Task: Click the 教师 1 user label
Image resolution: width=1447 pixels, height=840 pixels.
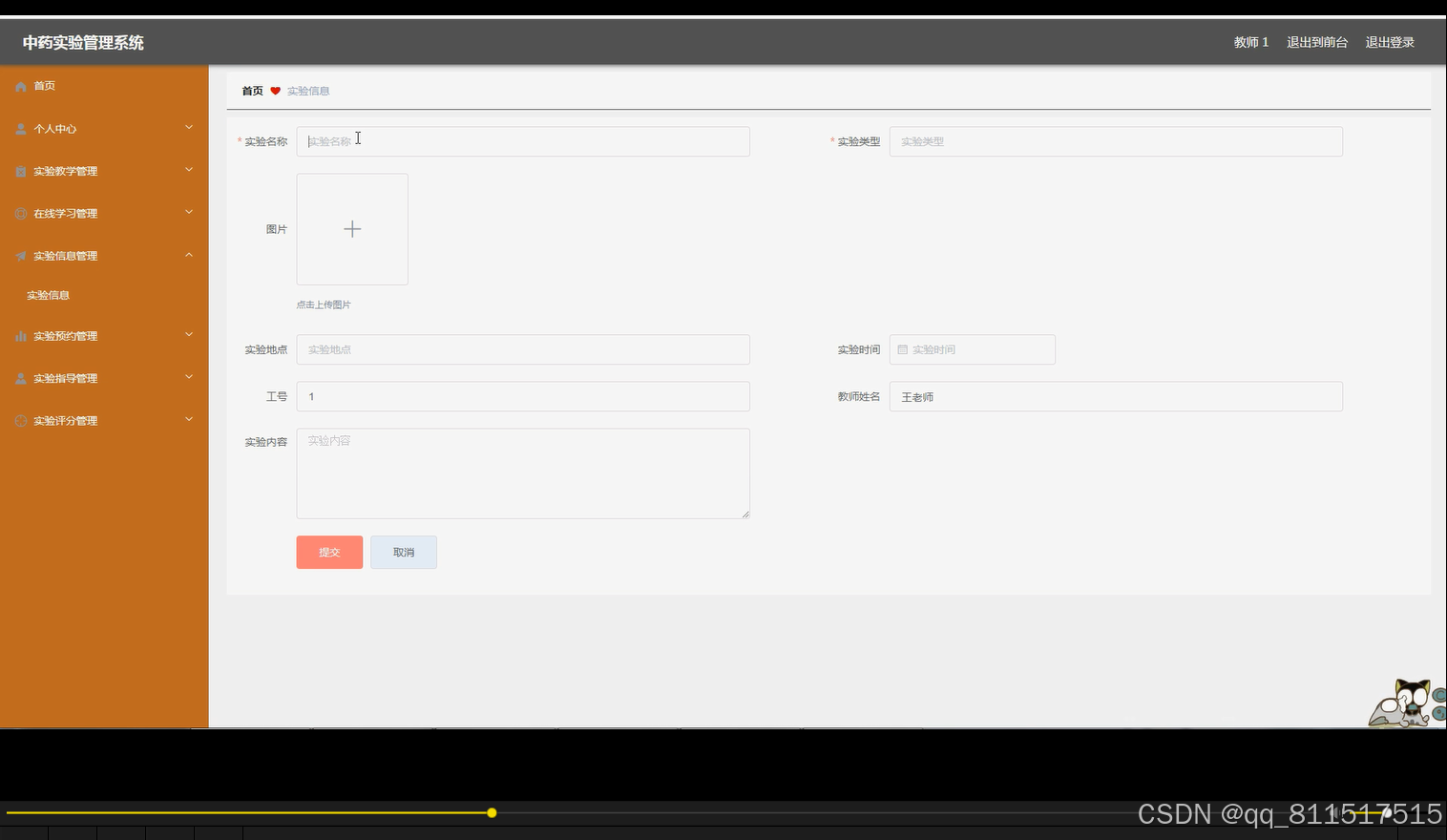Action: click(x=1251, y=42)
